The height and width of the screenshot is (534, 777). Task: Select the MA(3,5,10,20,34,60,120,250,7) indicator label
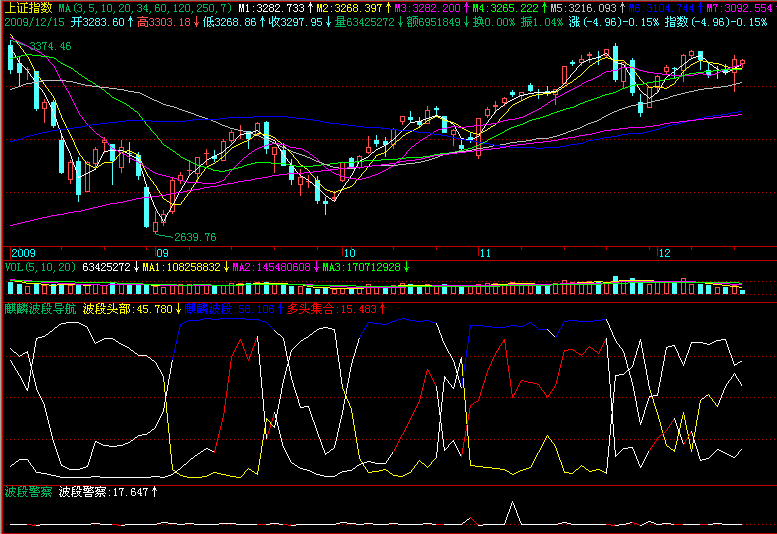(145, 8)
